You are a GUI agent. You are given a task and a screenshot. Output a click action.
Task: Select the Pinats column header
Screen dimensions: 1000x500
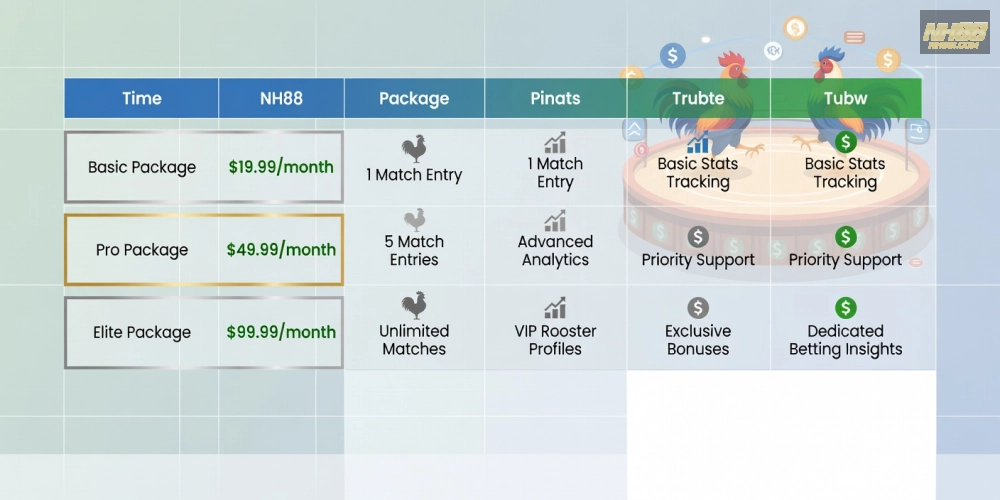[x=555, y=98]
